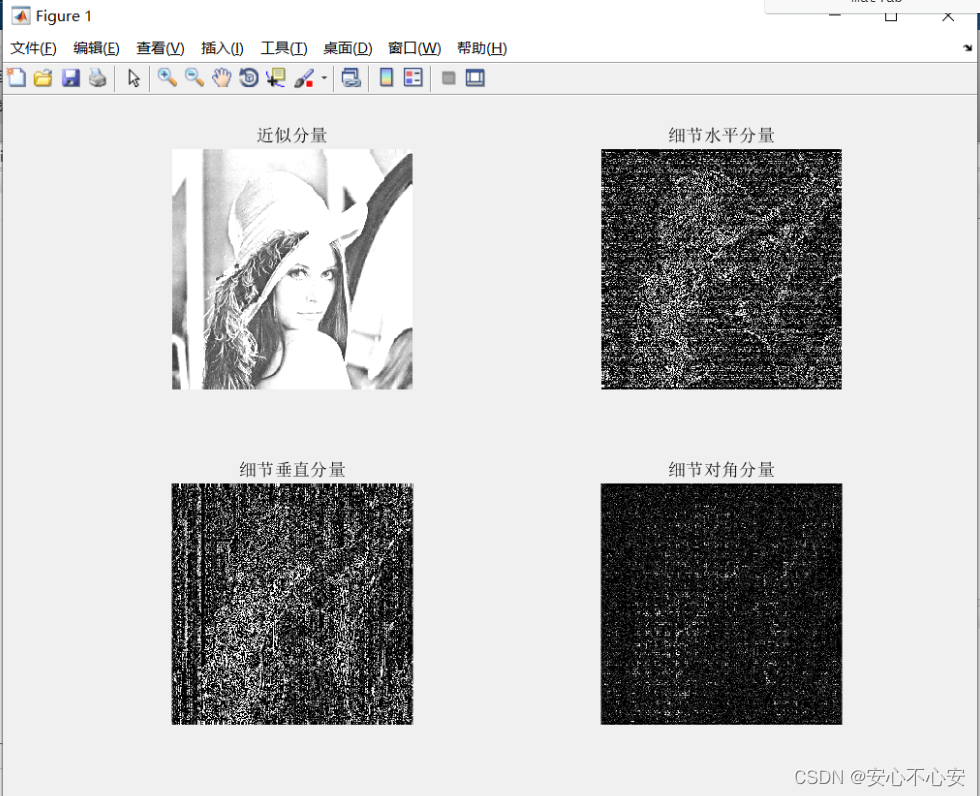Open a file with the folder icon

pos(43,78)
